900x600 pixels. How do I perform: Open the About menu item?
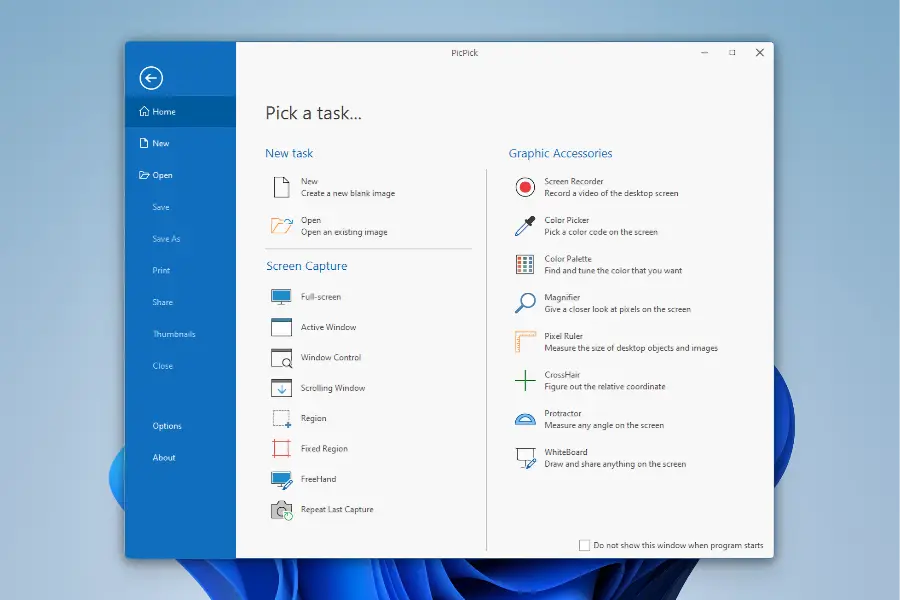point(164,458)
